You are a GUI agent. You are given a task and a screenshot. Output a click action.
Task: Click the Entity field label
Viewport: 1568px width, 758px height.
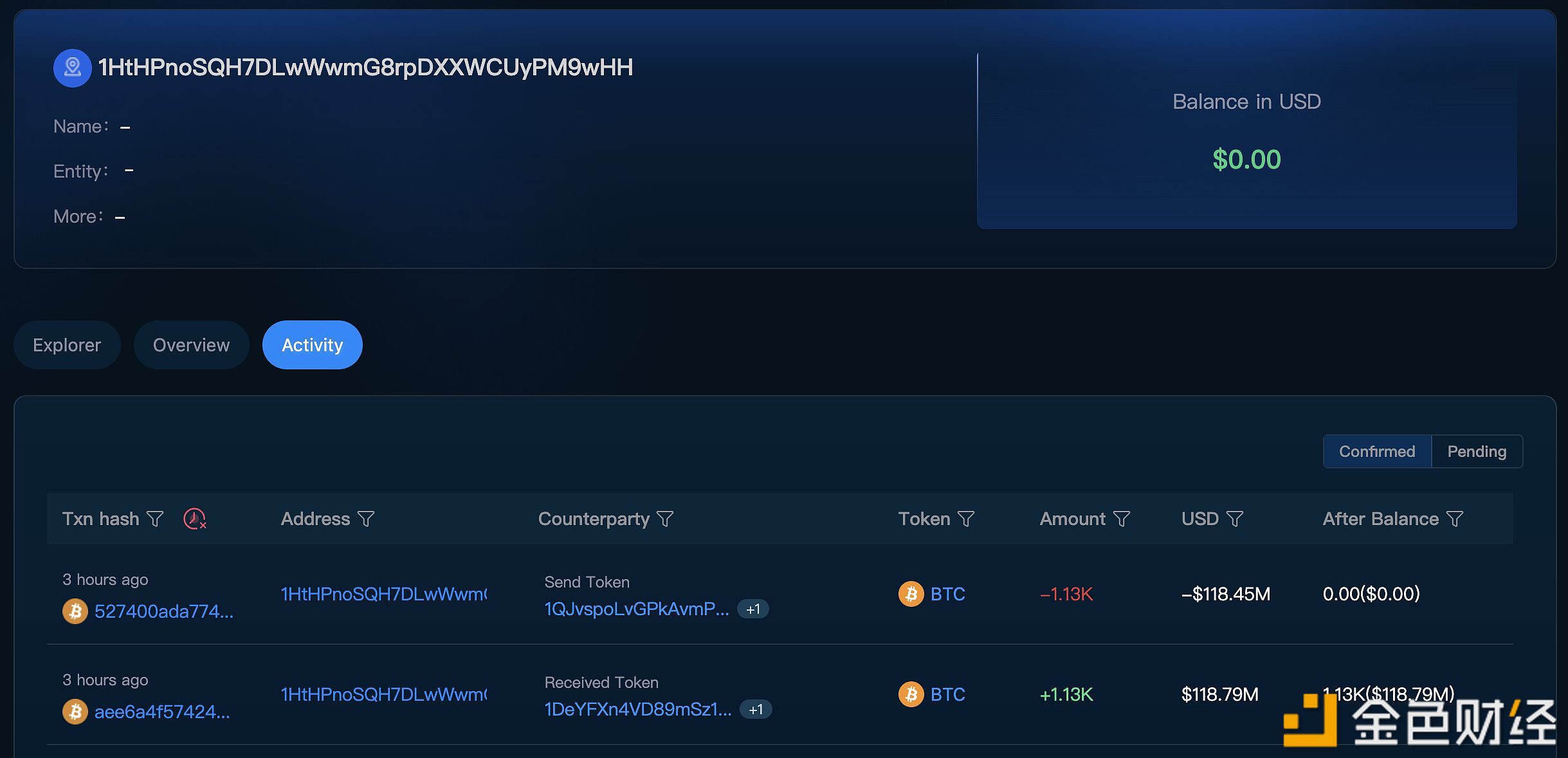click(x=81, y=171)
